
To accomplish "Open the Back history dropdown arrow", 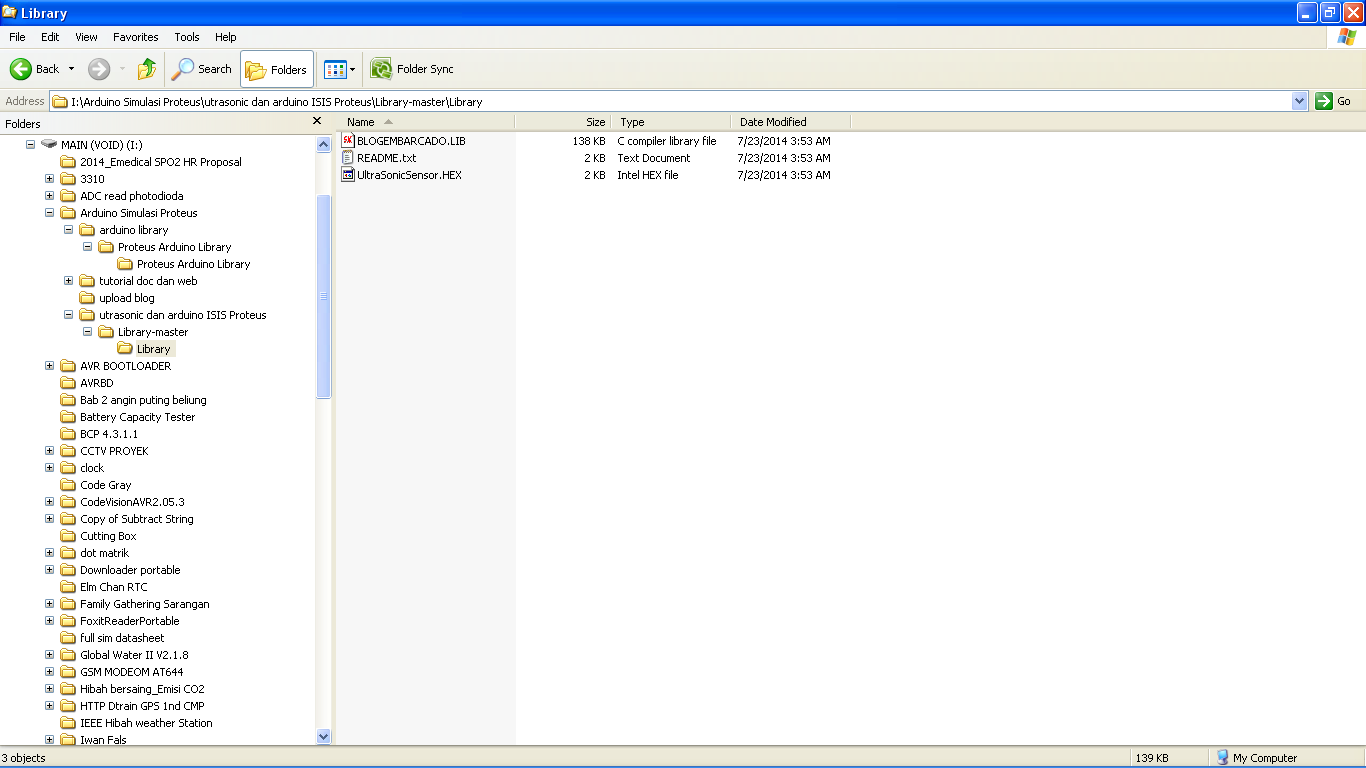I will point(71,69).
